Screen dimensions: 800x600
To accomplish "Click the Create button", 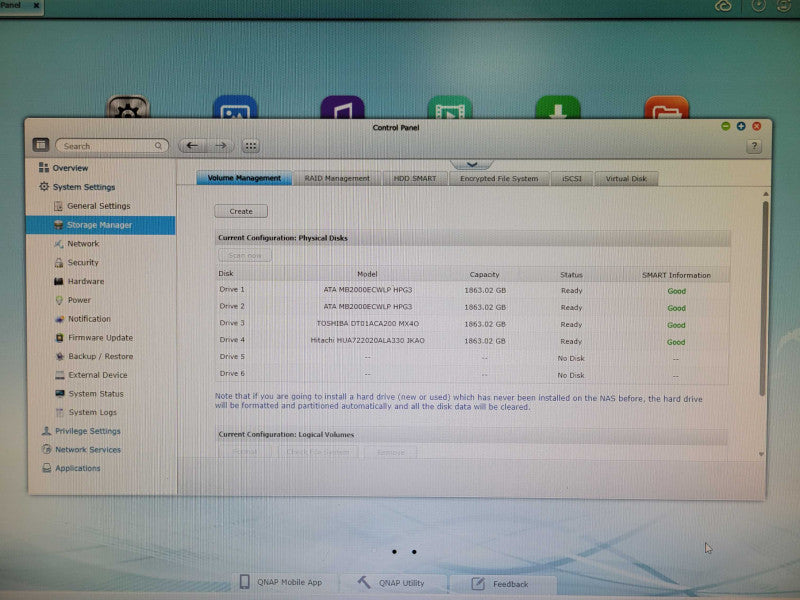I will [x=241, y=211].
